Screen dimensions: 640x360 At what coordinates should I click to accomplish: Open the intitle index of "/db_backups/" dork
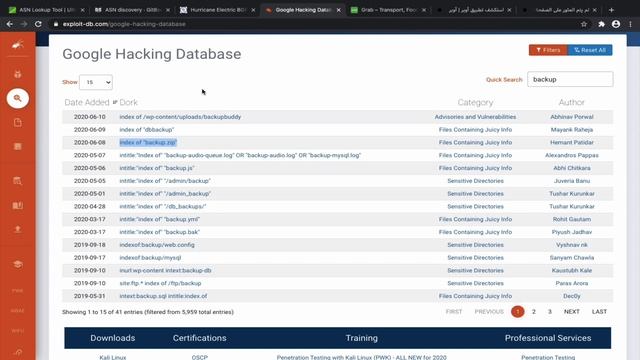162,207
